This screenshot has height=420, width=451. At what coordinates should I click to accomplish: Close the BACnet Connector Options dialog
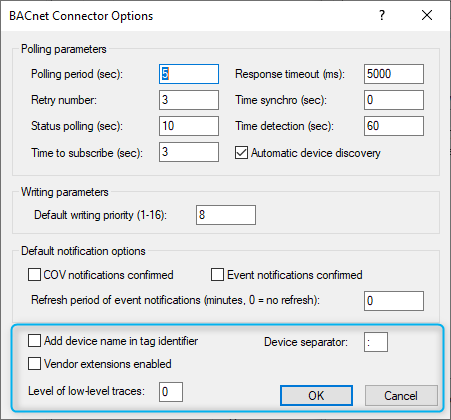[x=427, y=15]
